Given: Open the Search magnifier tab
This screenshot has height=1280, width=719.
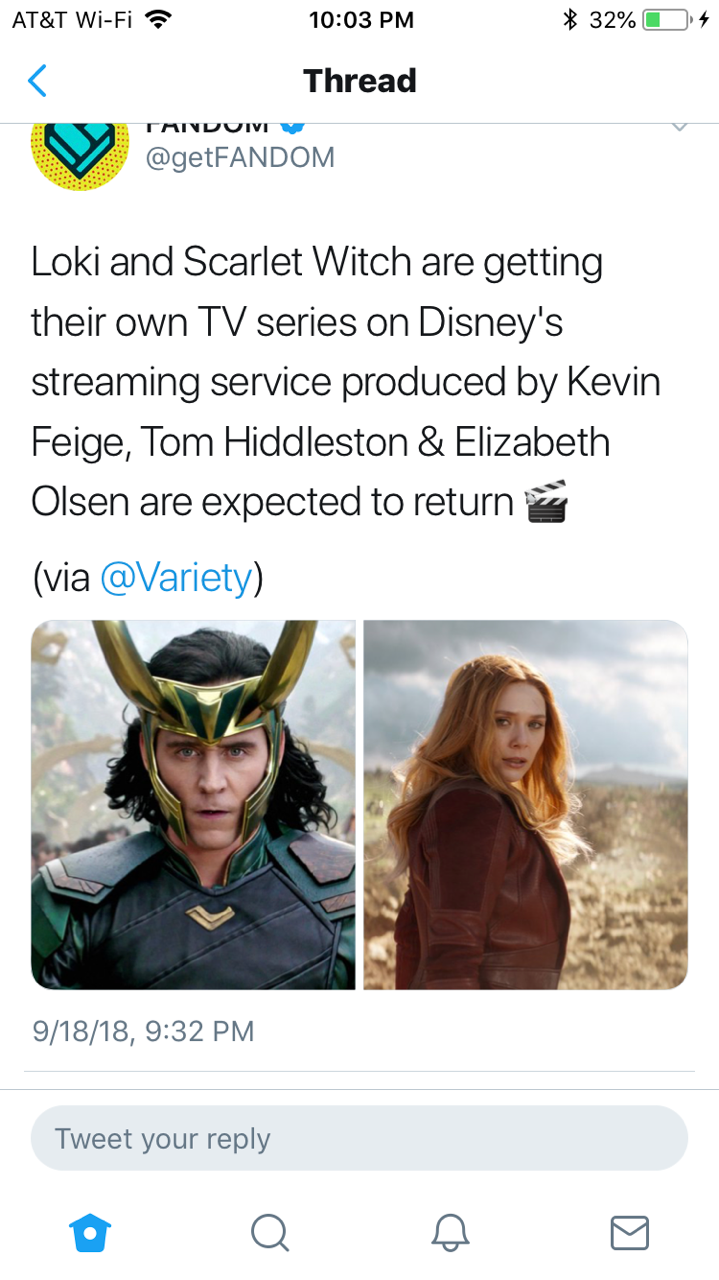Looking at the screenshot, I should pyautogui.click(x=269, y=1232).
